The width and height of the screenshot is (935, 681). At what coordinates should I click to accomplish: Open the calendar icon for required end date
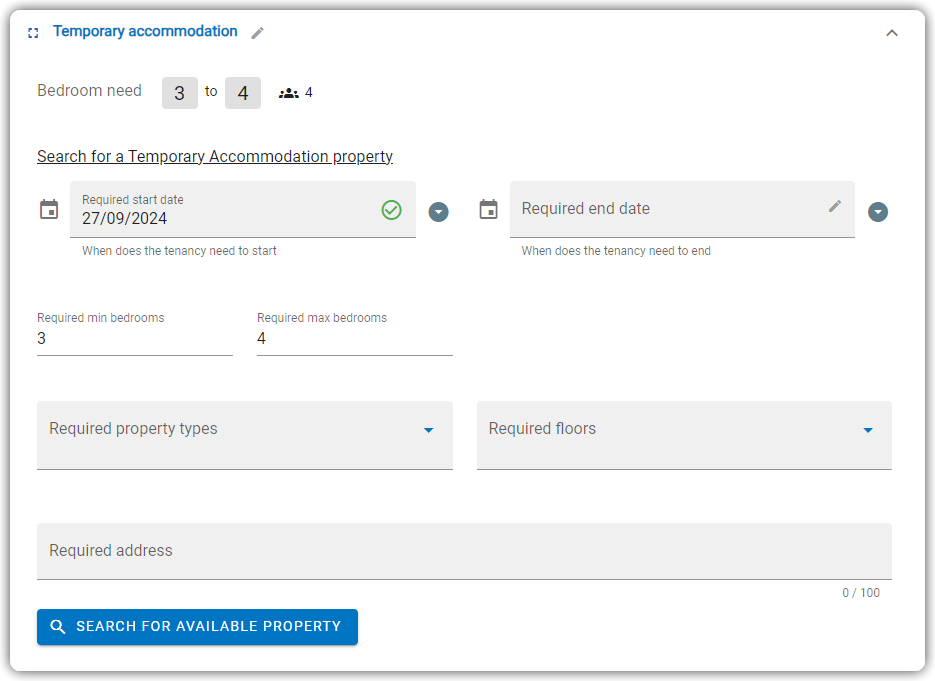click(488, 210)
